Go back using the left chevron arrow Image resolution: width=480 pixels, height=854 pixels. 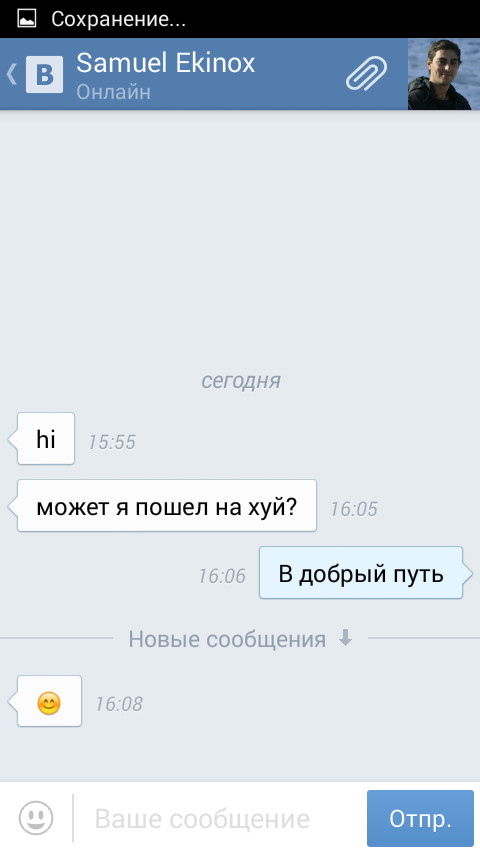click(11, 74)
